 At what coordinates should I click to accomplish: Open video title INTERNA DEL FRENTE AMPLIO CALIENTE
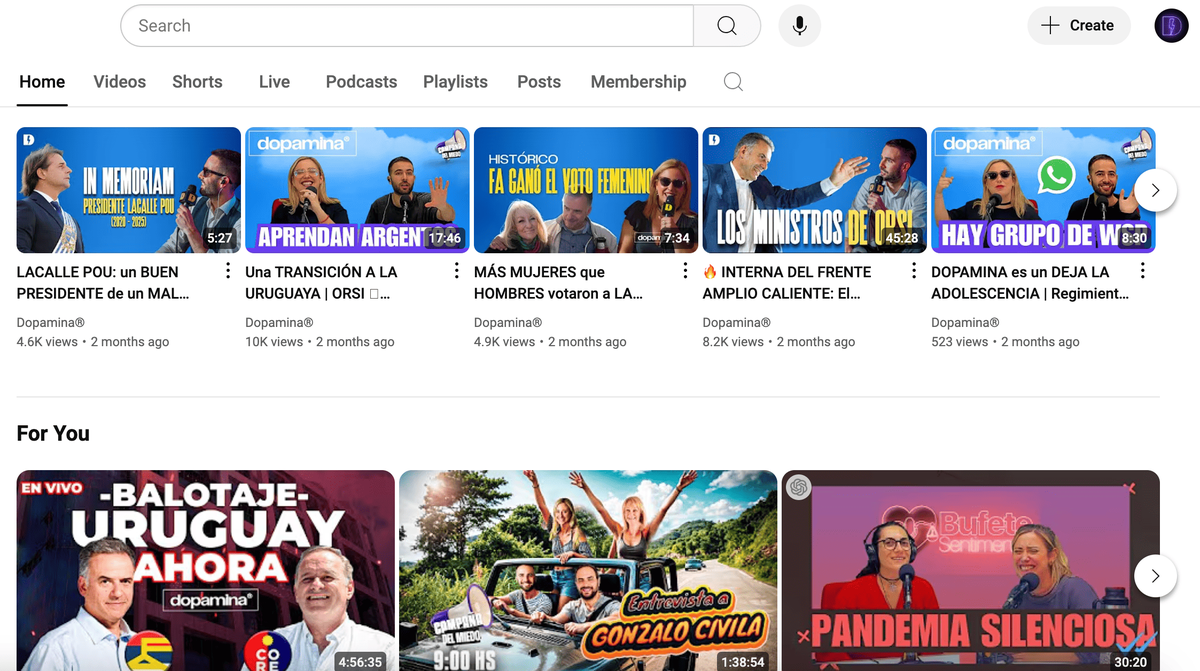pos(787,282)
